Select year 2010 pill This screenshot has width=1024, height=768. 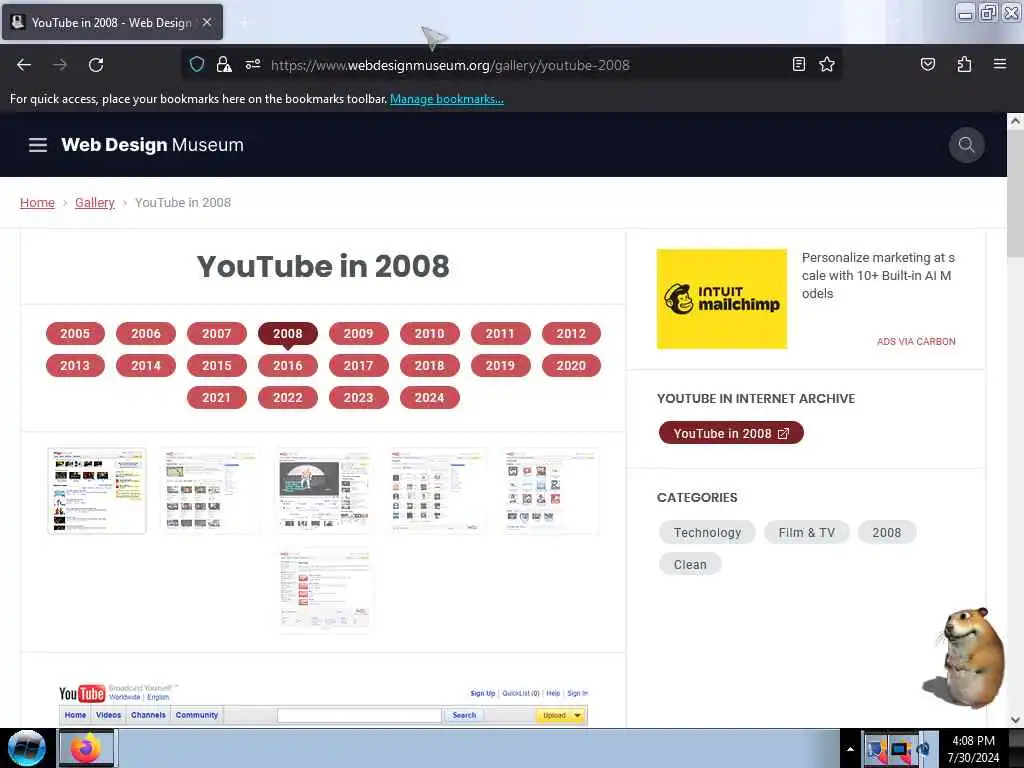(430, 334)
